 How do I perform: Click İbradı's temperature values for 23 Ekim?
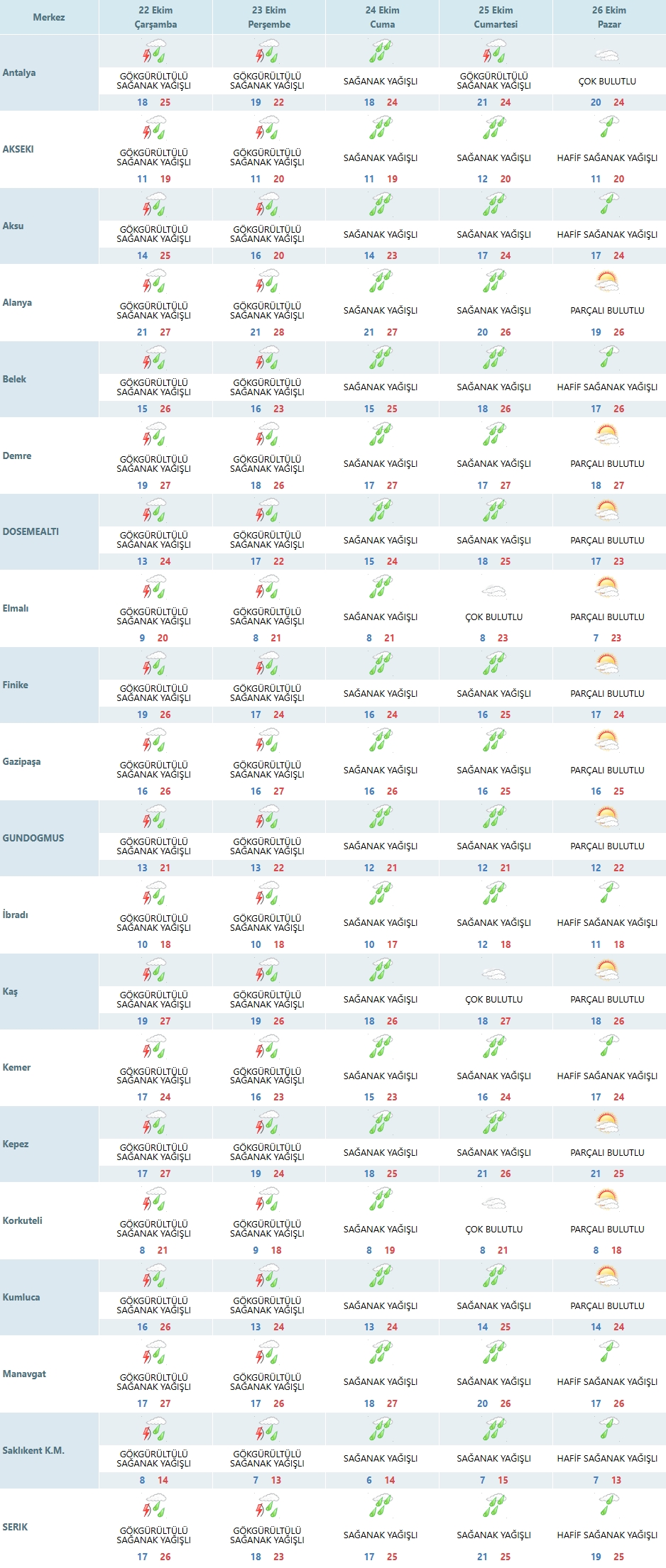267,944
